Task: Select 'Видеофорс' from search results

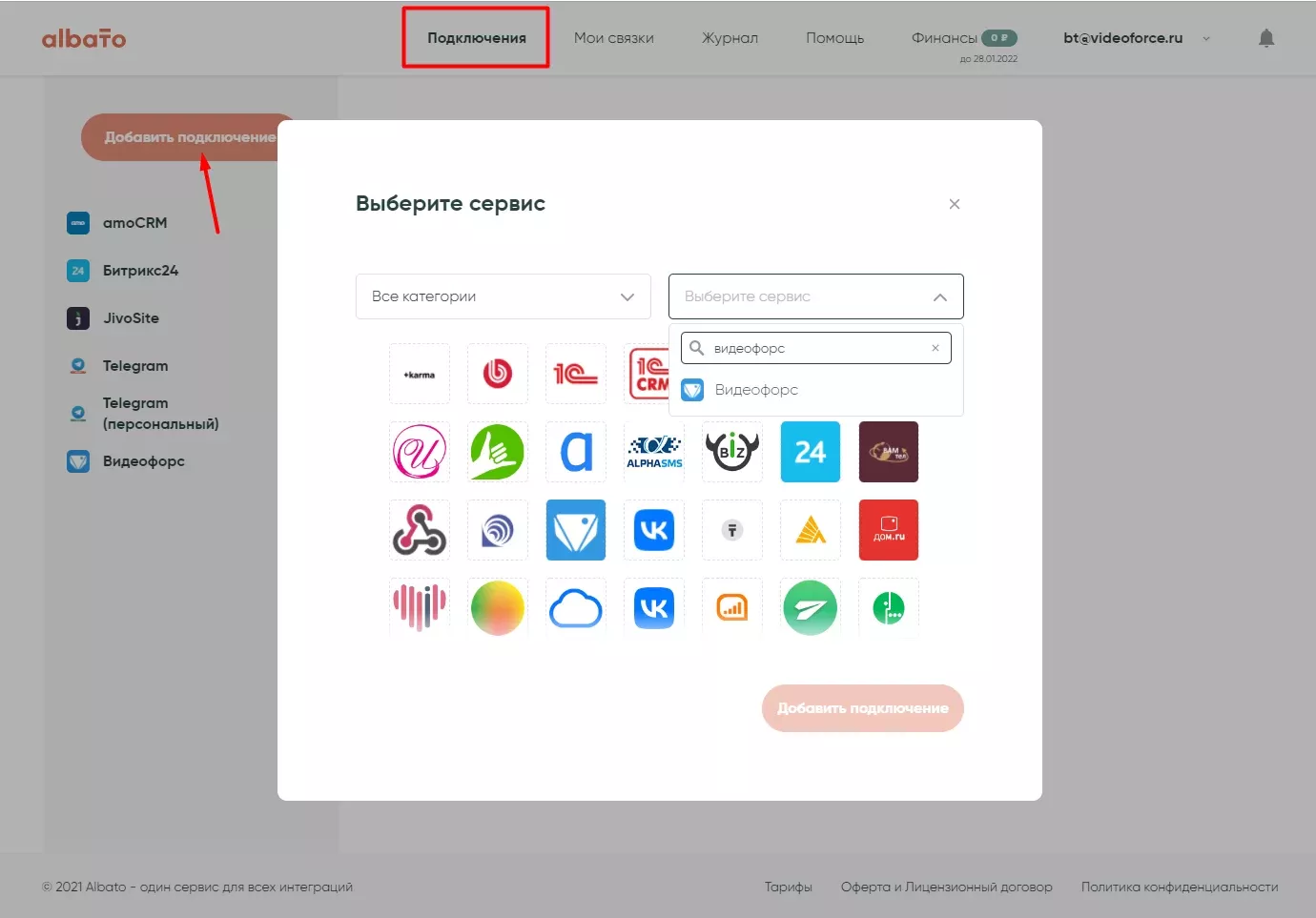Action: [x=755, y=390]
